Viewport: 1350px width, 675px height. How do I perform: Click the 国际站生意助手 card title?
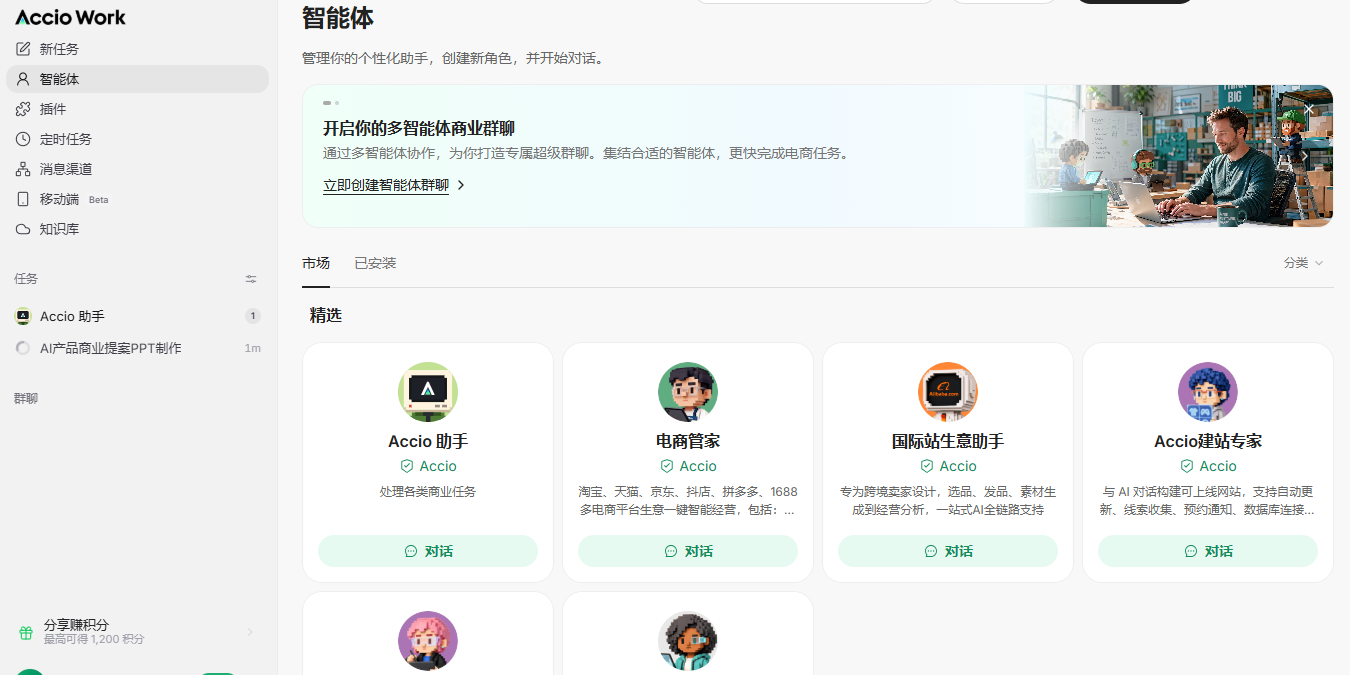point(948,441)
